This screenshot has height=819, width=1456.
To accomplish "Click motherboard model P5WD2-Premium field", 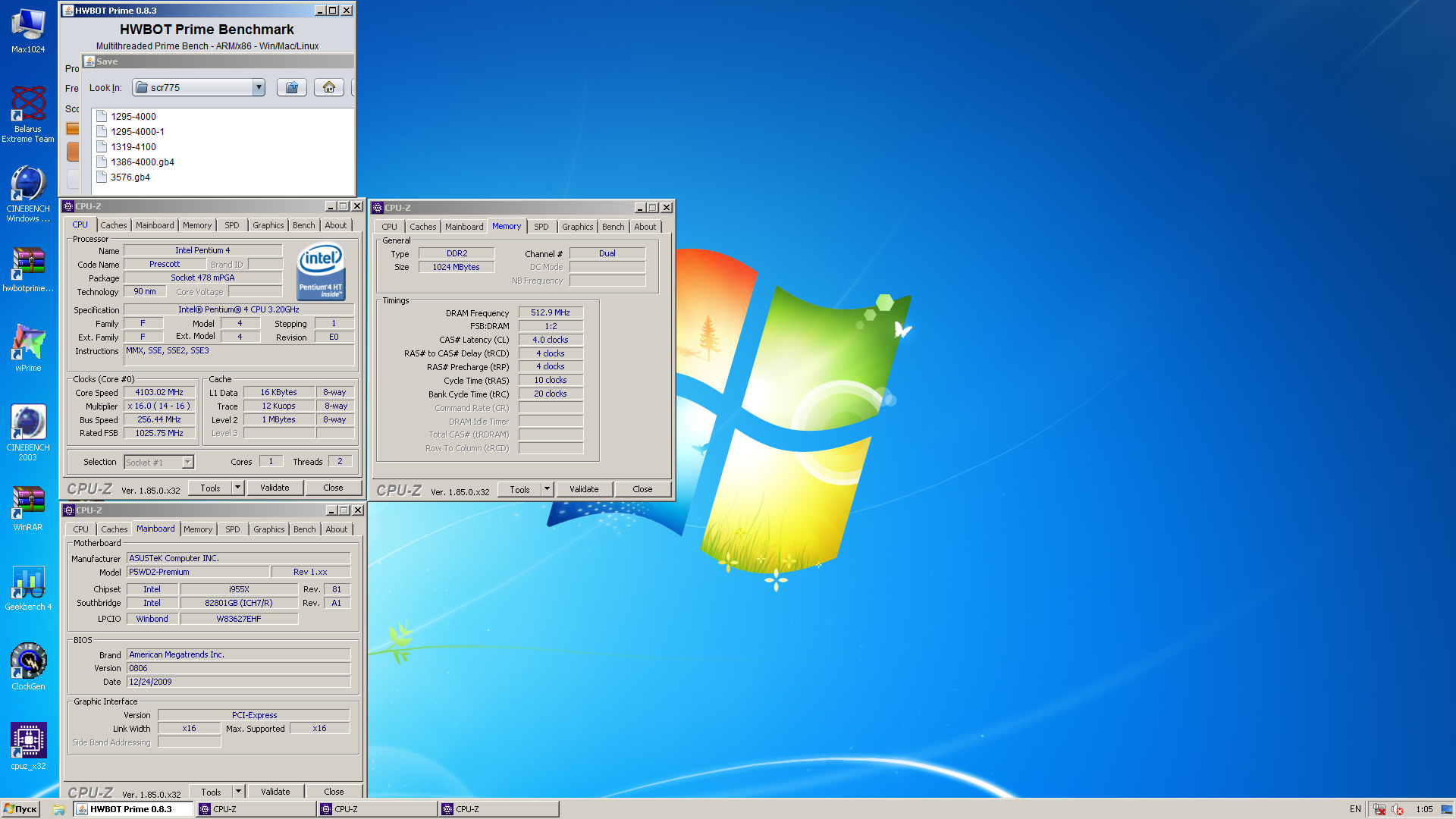I will point(198,573).
